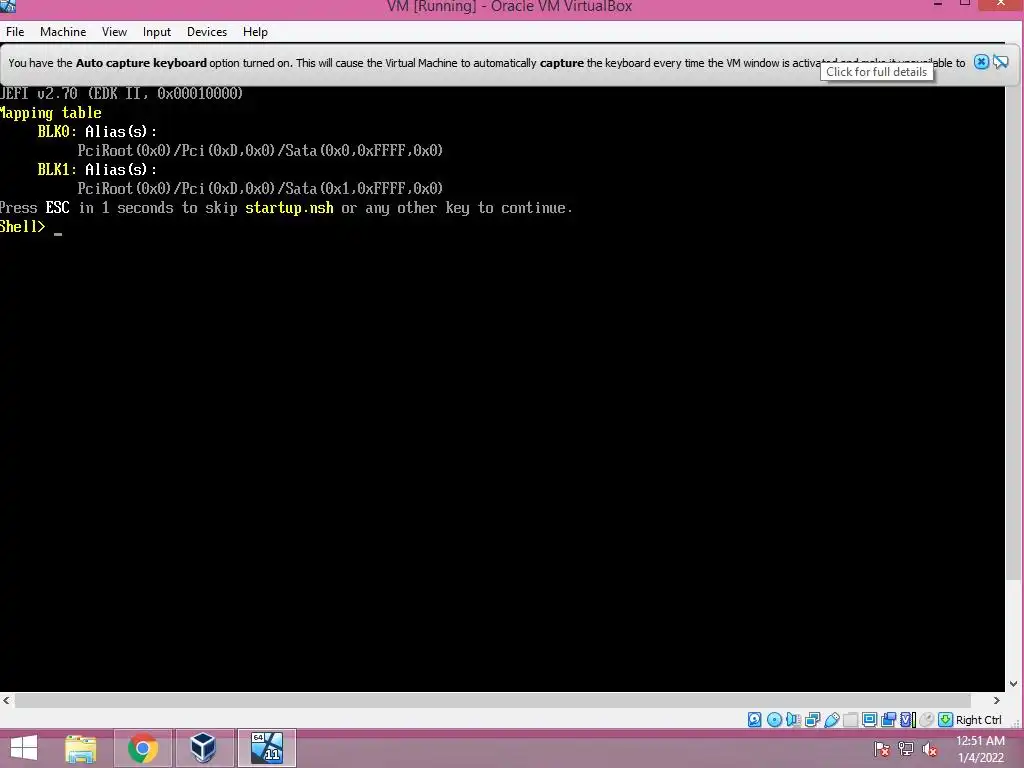
Task: Open Google Chrome from the taskbar
Action: tap(142, 748)
